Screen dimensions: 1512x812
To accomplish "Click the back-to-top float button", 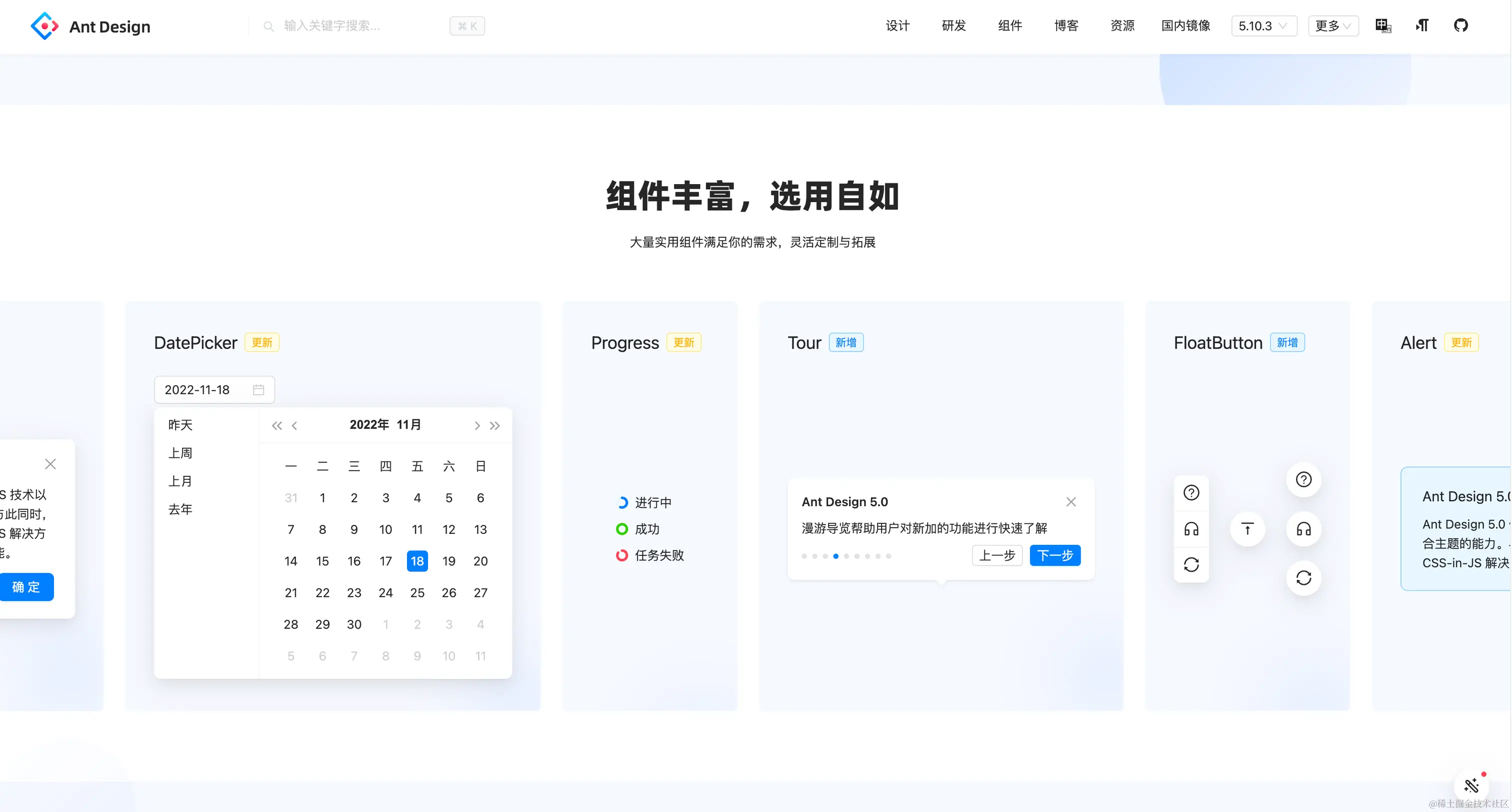I will 1247,529.
